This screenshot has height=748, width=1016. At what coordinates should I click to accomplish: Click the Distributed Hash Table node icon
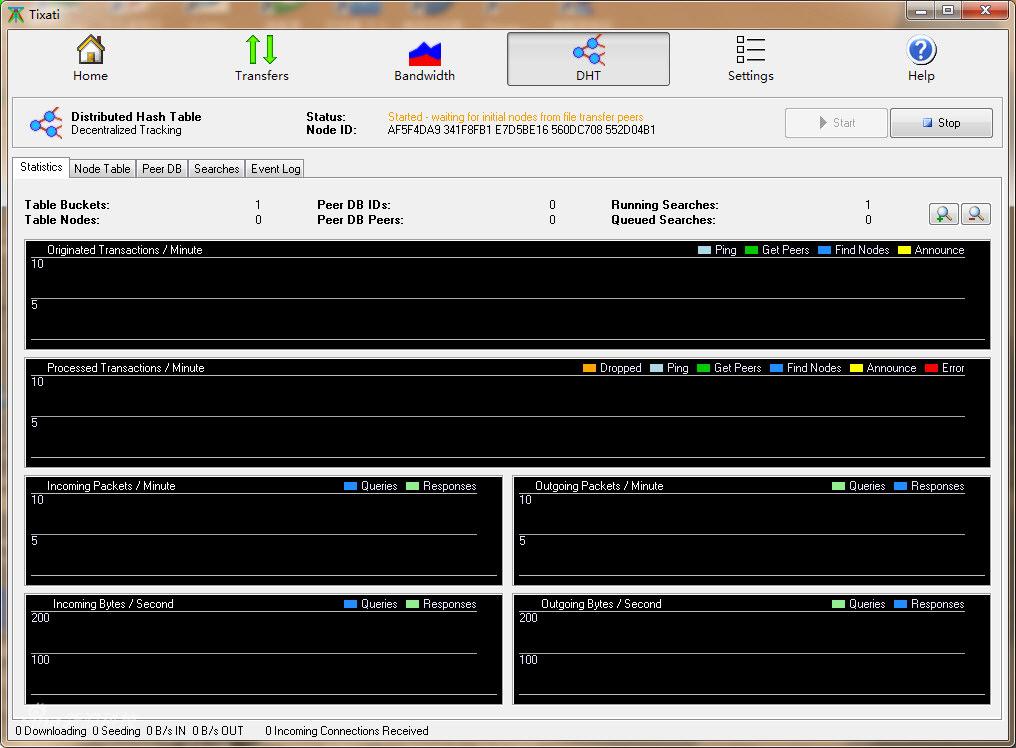point(46,123)
